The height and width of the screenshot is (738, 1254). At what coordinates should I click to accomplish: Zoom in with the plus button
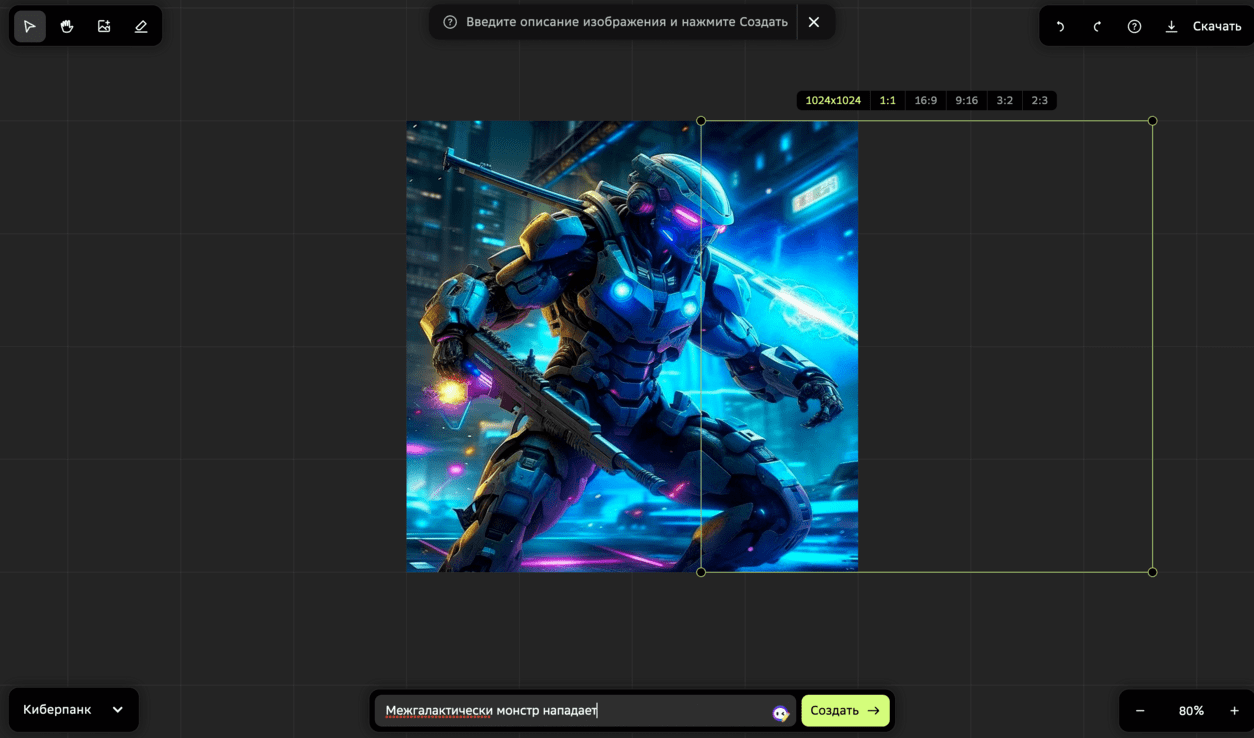pyautogui.click(x=1234, y=711)
